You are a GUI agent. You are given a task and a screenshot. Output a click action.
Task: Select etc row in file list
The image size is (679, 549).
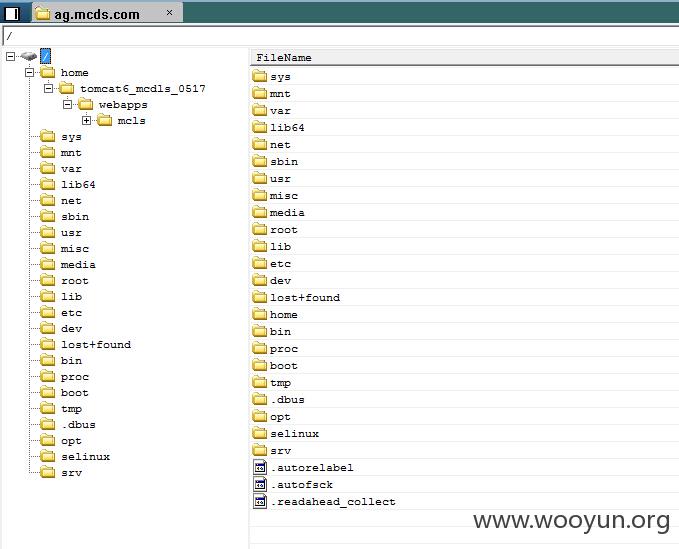pyautogui.click(x=464, y=264)
